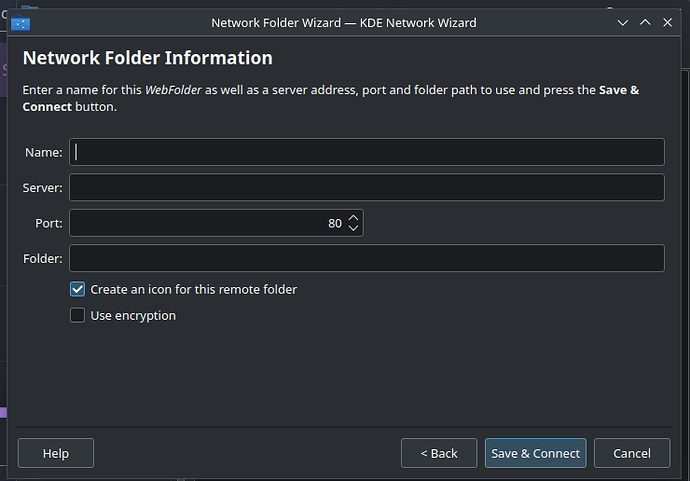Select the Port number field showing 80

point(205,223)
